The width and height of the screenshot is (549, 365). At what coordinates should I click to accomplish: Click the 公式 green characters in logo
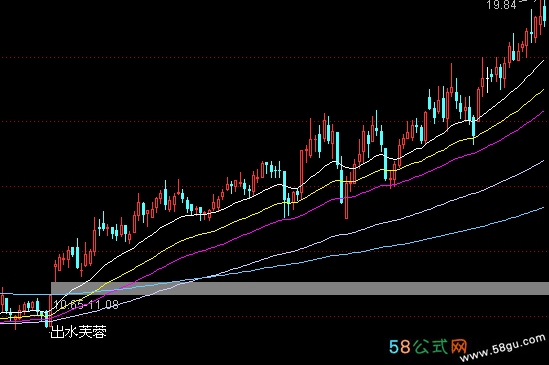click(x=430, y=347)
